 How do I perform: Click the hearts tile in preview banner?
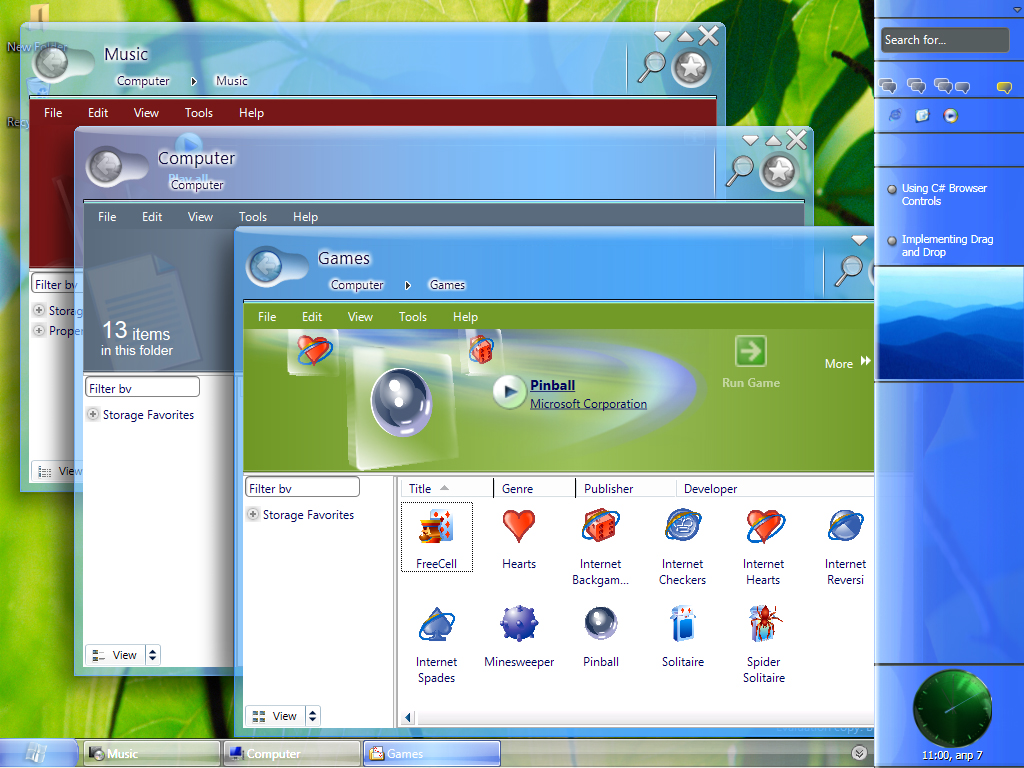point(315,351)
